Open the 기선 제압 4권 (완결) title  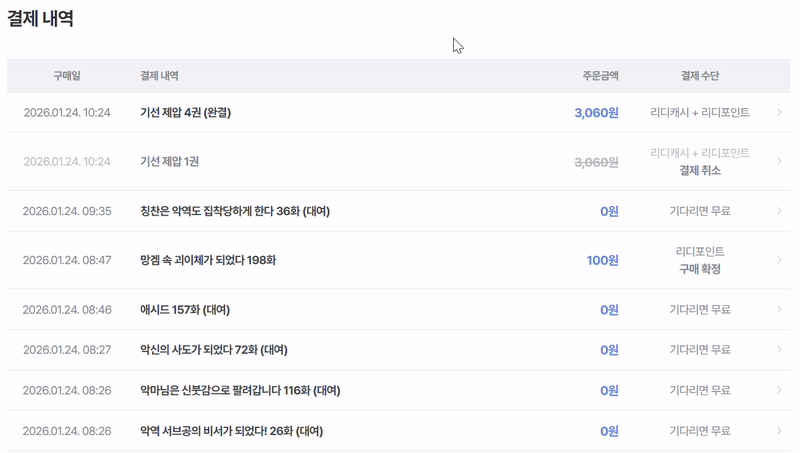click(x=185, y=113)
